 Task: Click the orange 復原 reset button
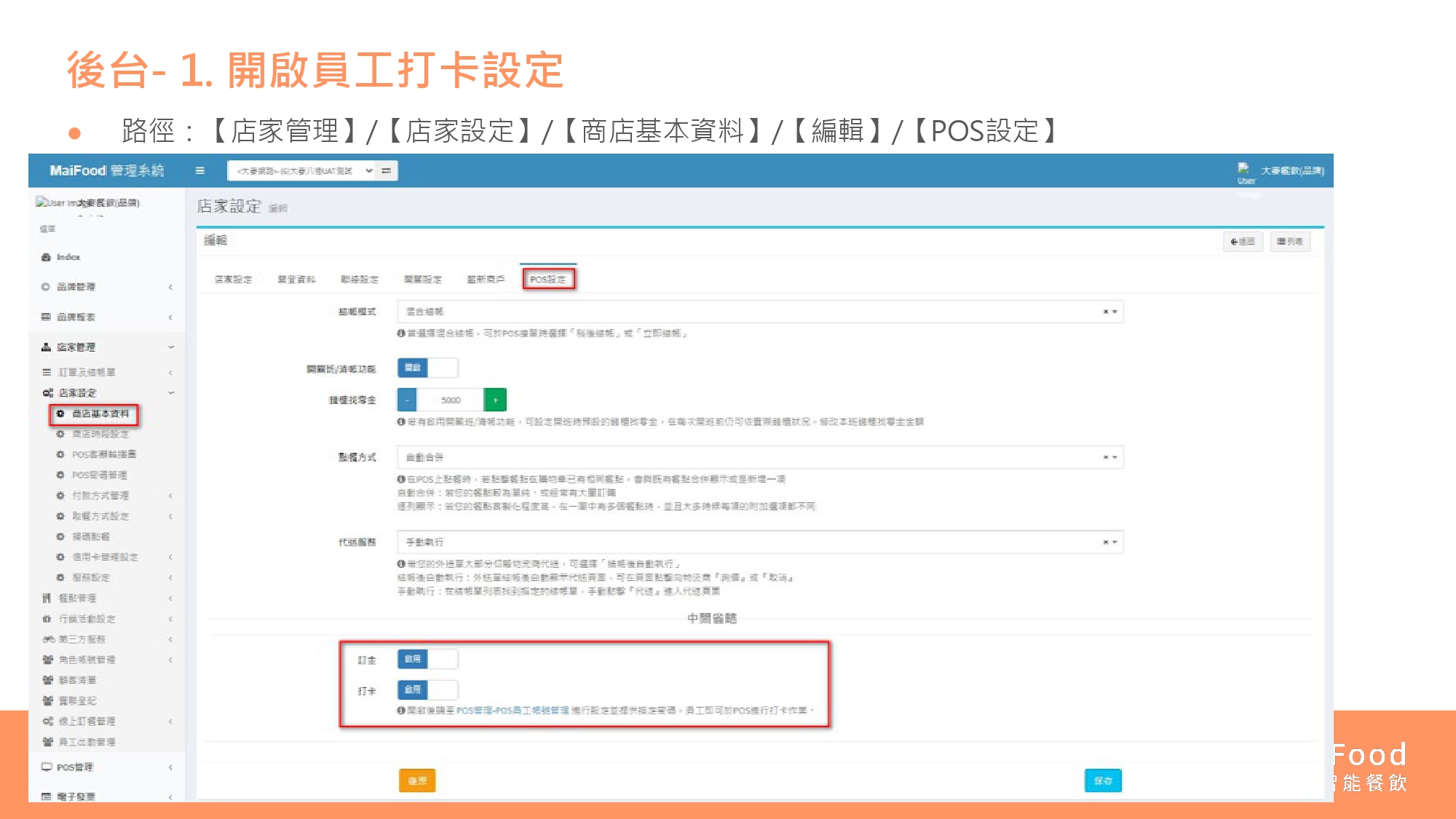tap(417, 780)
